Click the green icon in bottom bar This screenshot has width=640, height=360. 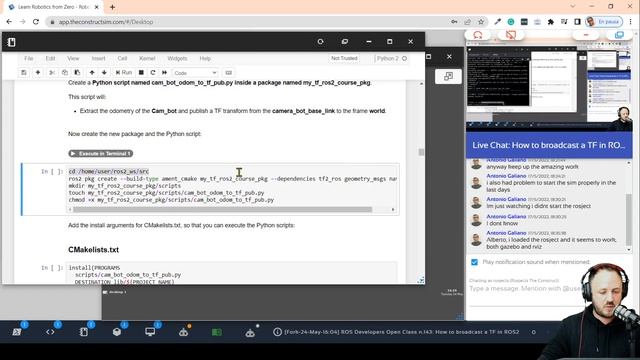217,332
